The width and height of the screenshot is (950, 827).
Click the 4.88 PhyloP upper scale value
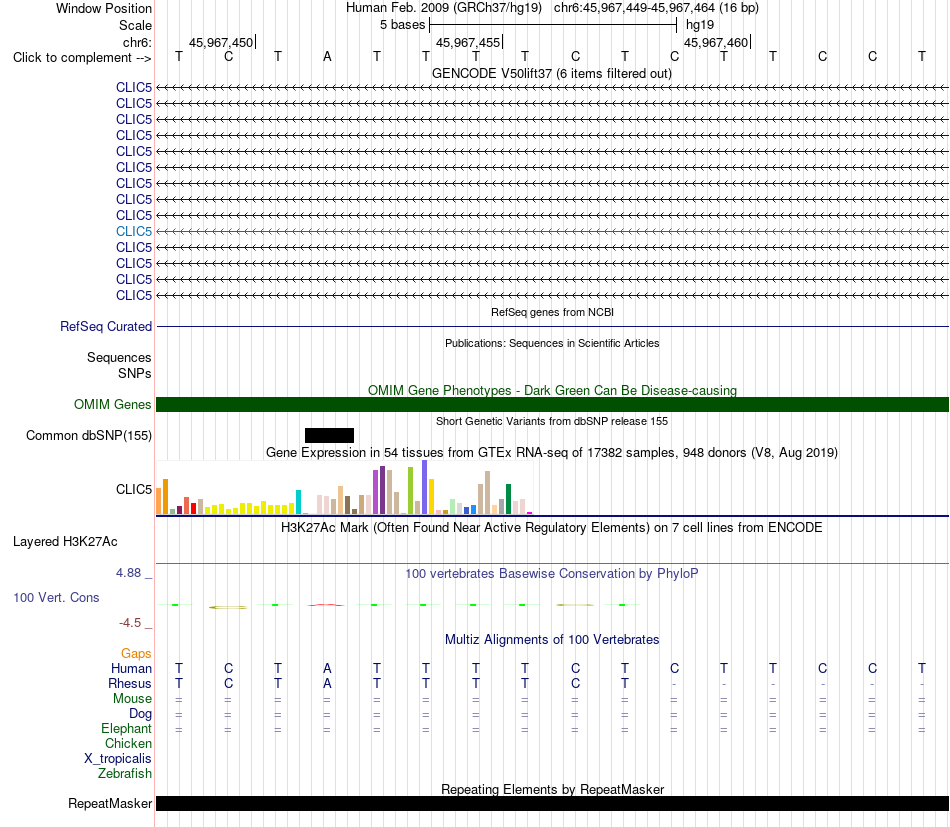(x=128, y=573)
